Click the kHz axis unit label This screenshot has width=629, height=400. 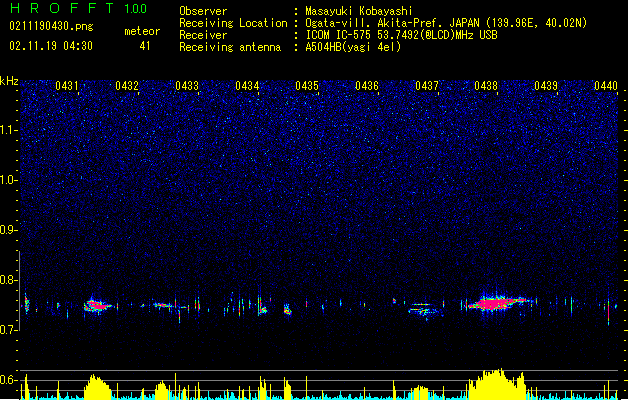click(9, 81)
